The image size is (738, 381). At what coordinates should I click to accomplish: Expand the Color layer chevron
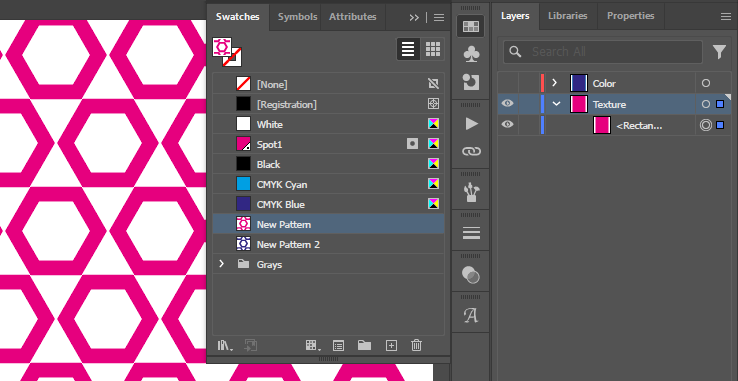(x=554, y=83)
